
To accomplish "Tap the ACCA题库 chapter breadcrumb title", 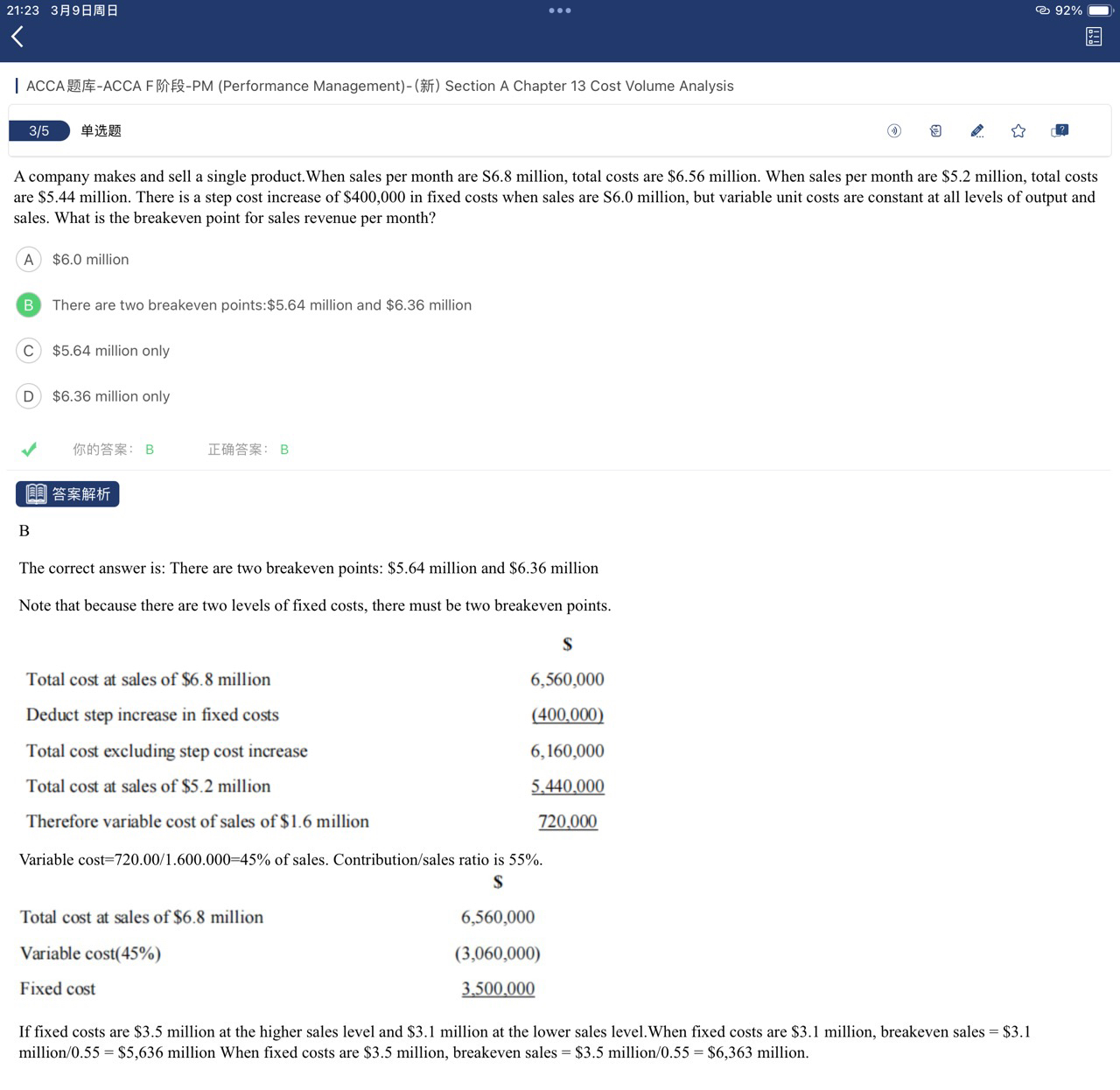I will click(379, 86).
